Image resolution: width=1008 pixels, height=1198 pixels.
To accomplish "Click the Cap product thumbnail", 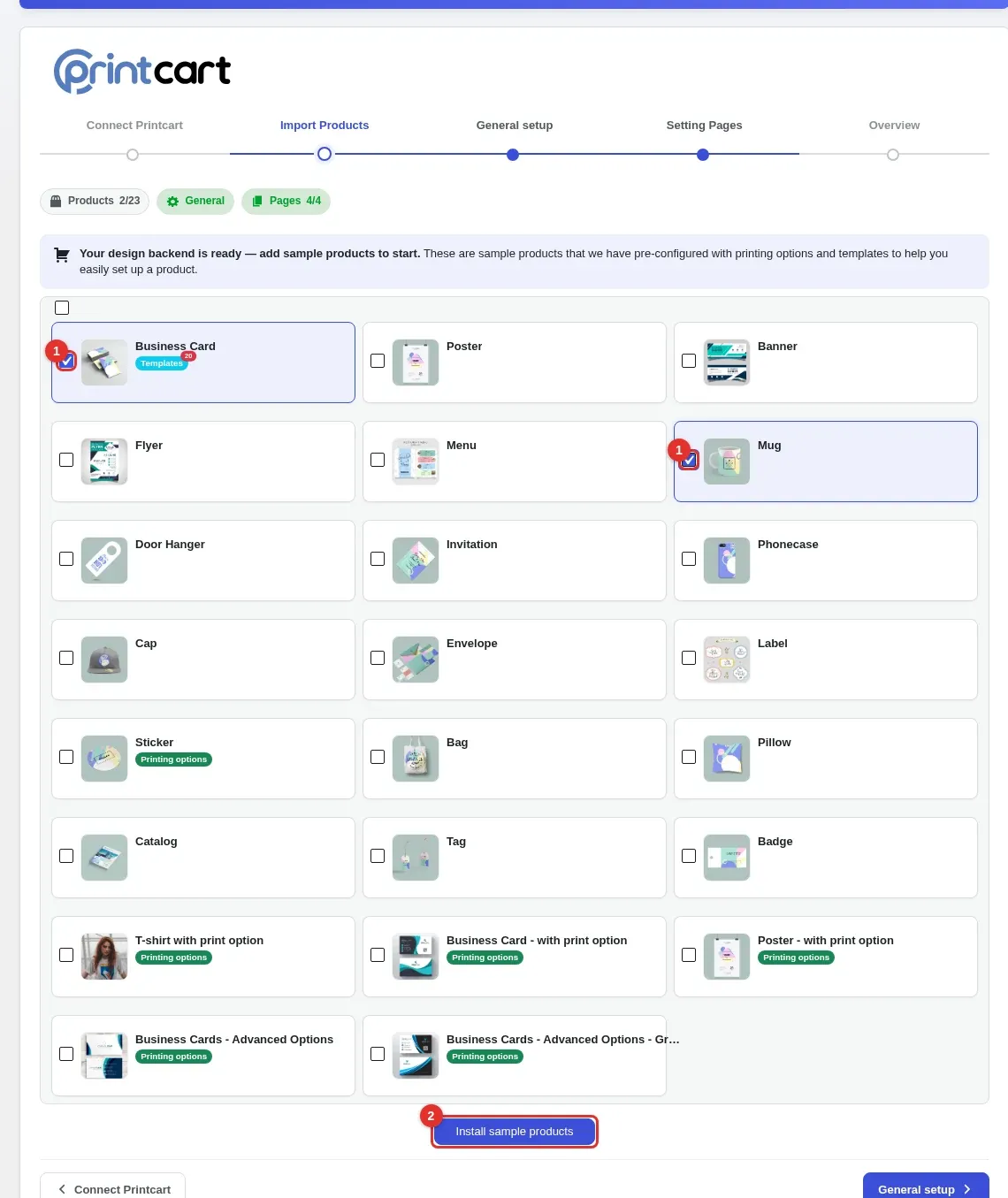I will [x=104, y=660].
